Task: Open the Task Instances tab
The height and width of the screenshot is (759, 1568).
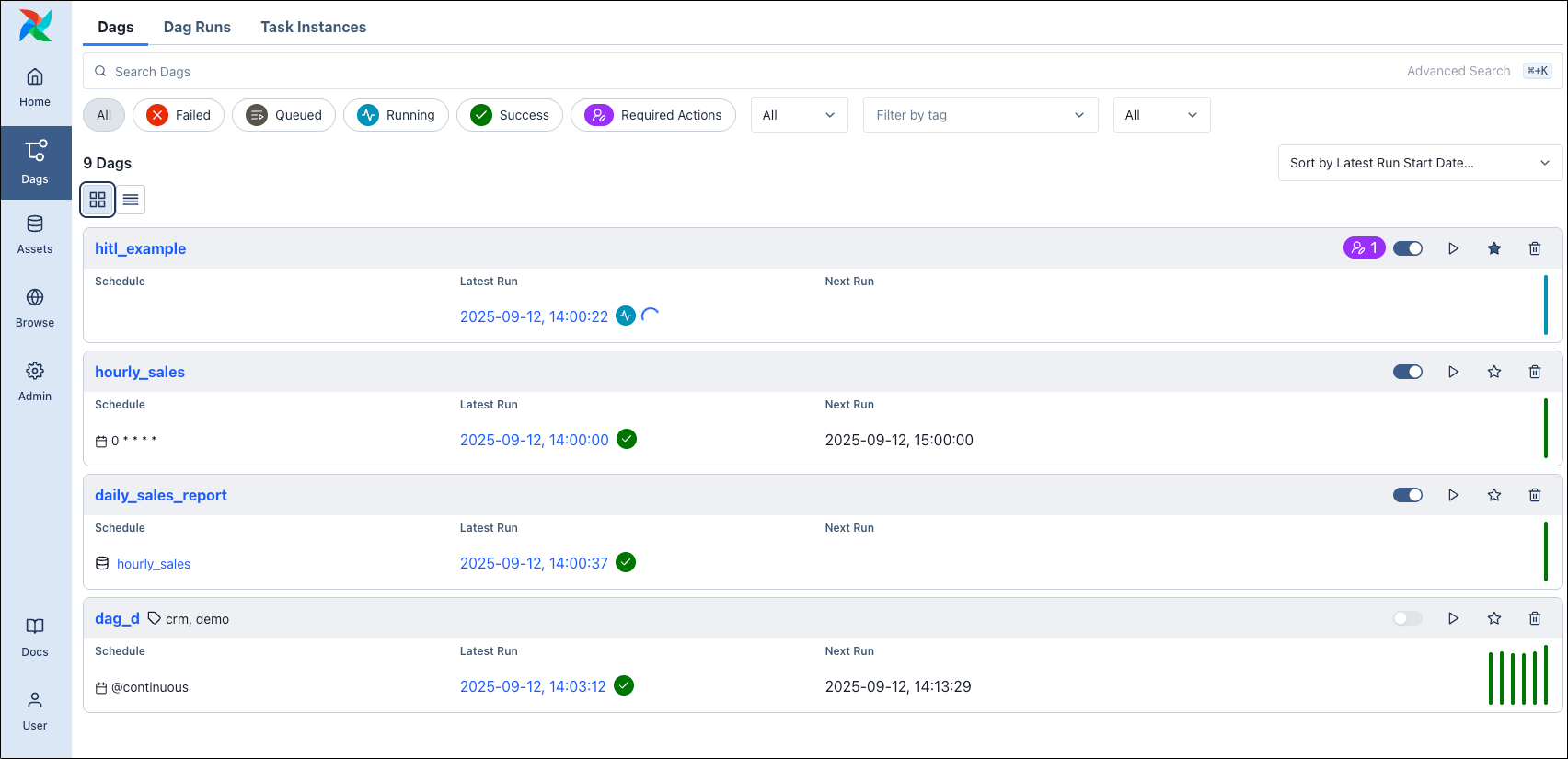Action: [313, 27]
